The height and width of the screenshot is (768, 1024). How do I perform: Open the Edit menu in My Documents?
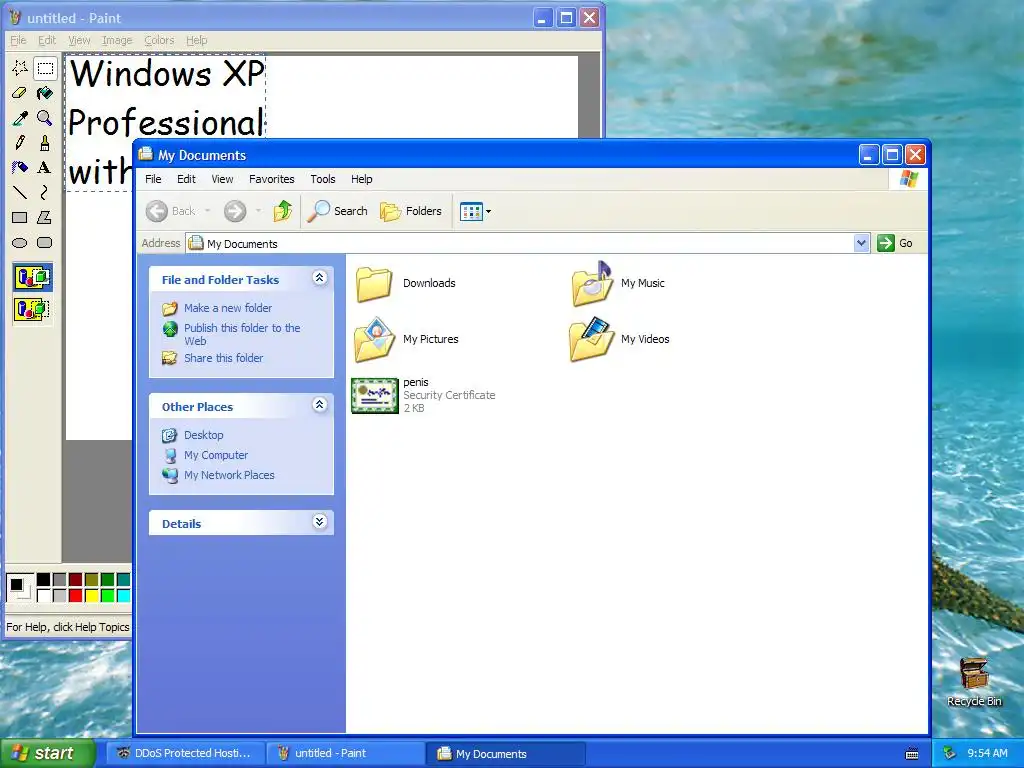[186, 179]
